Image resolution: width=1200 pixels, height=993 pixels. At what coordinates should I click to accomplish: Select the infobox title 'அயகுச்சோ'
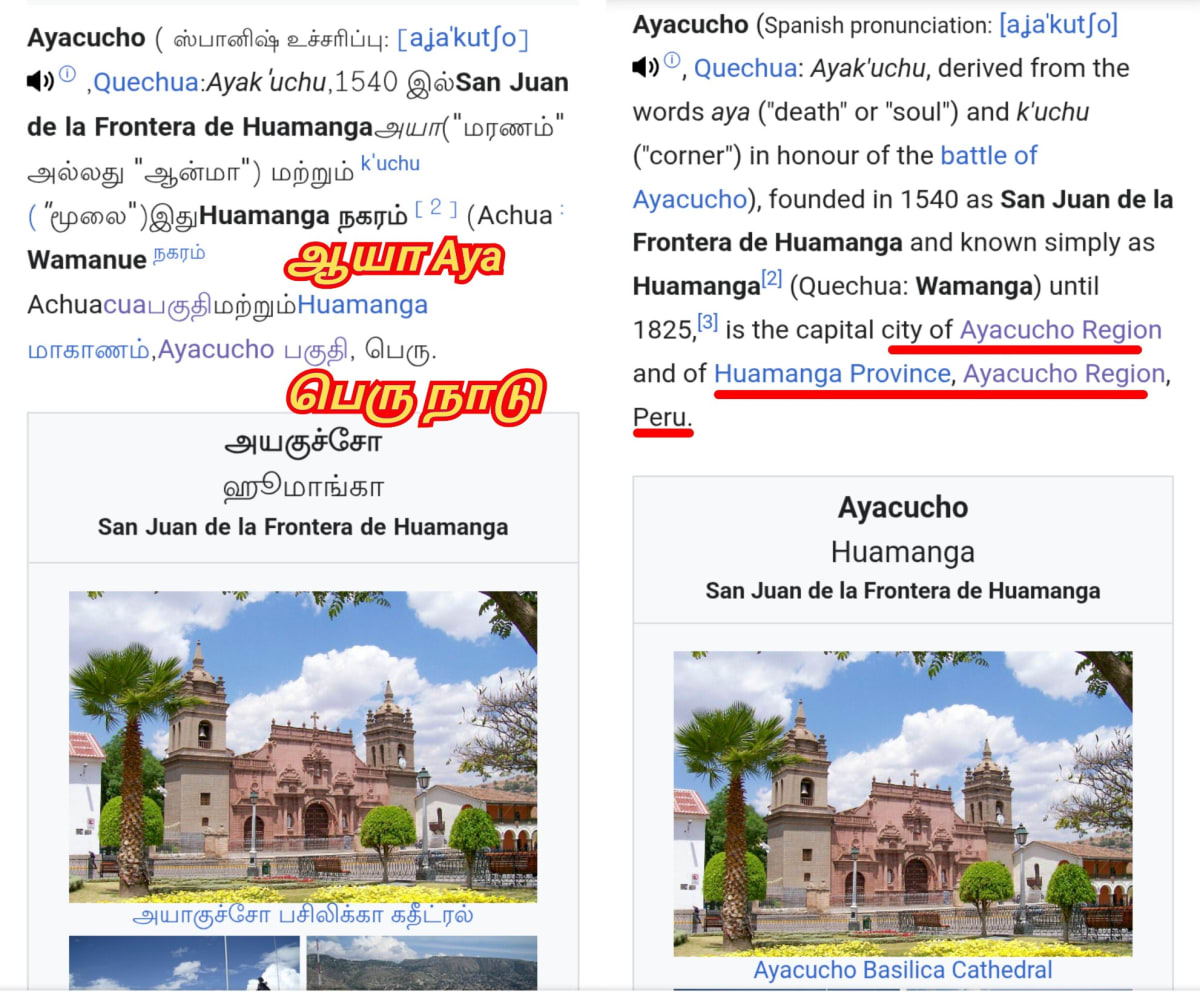point(303,444)
